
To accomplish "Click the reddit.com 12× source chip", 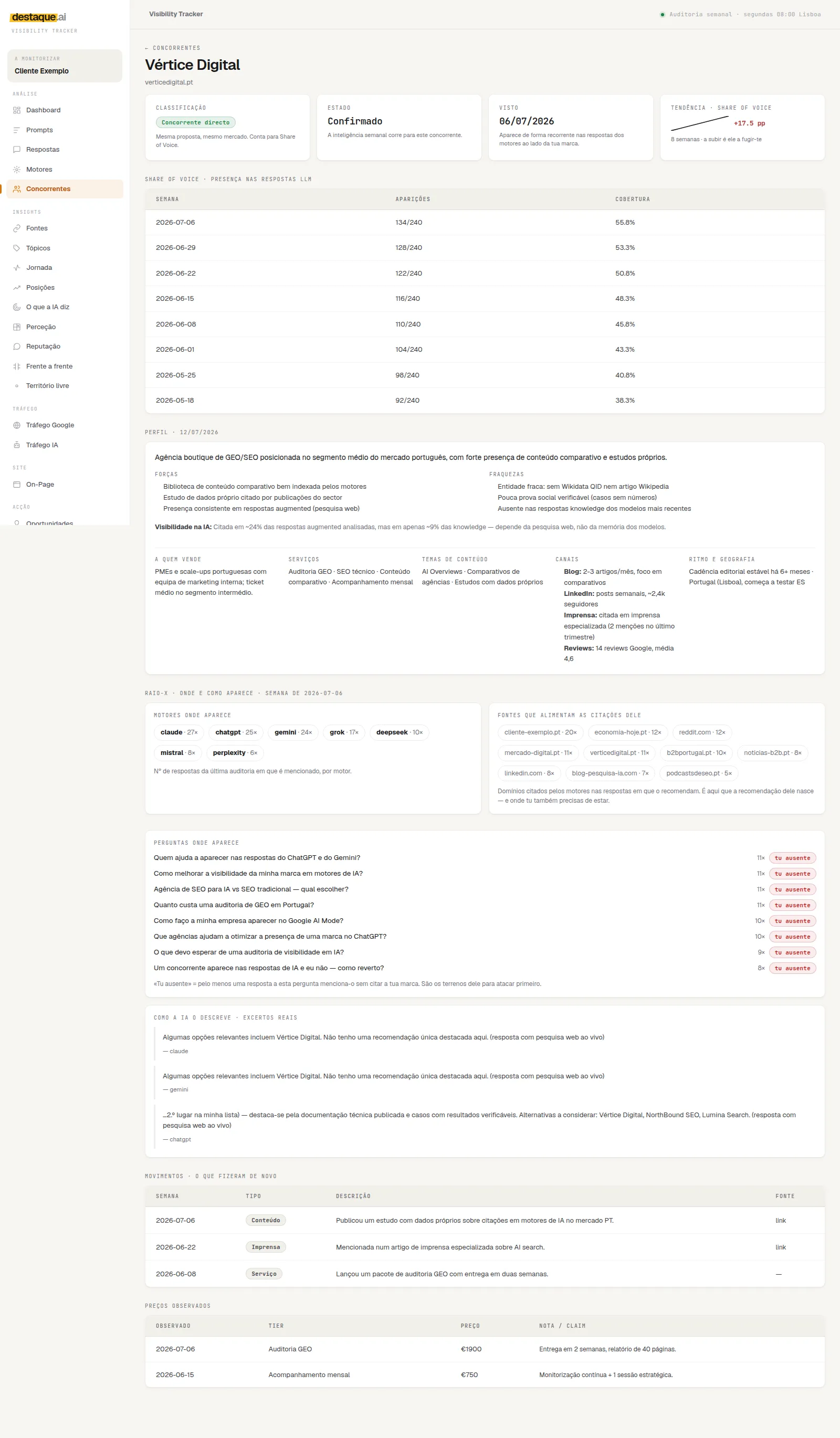I will 702,732.
